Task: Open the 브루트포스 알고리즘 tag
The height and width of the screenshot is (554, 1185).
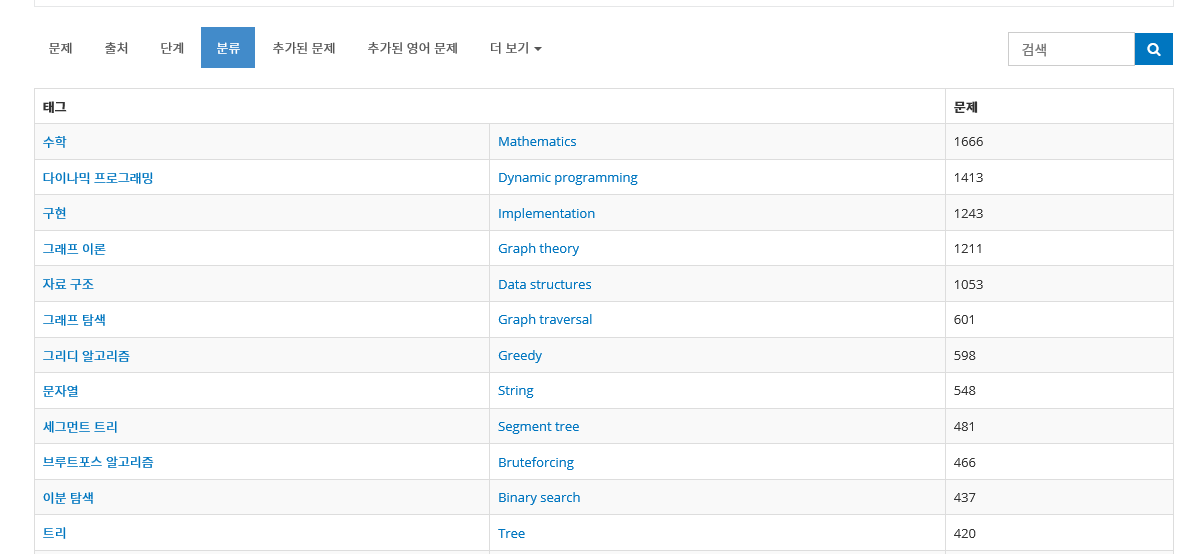Action: tap(98, 462)
